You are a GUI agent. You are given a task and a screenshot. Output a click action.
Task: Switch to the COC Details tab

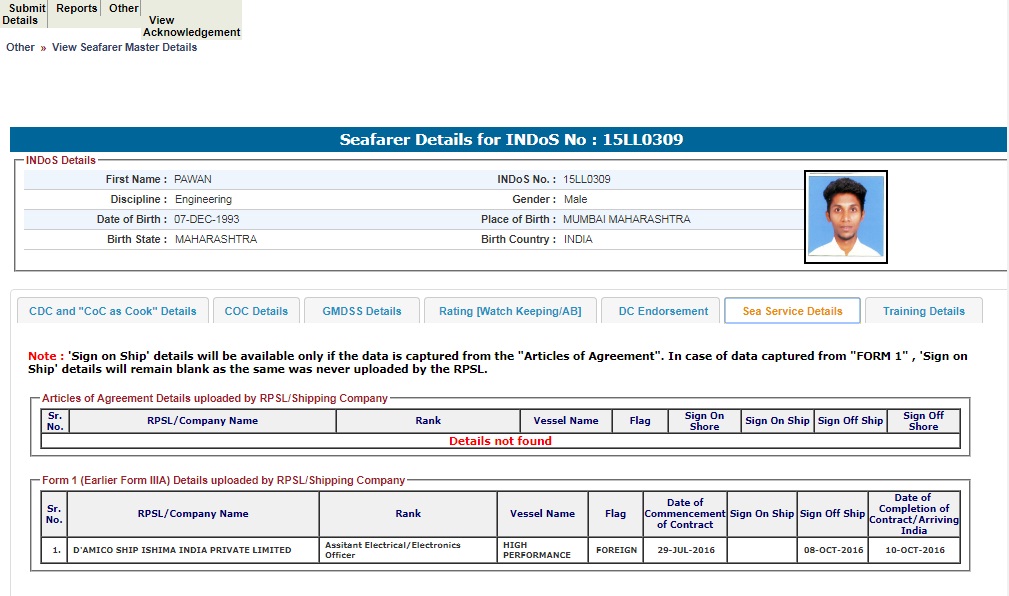coord(256,311)
